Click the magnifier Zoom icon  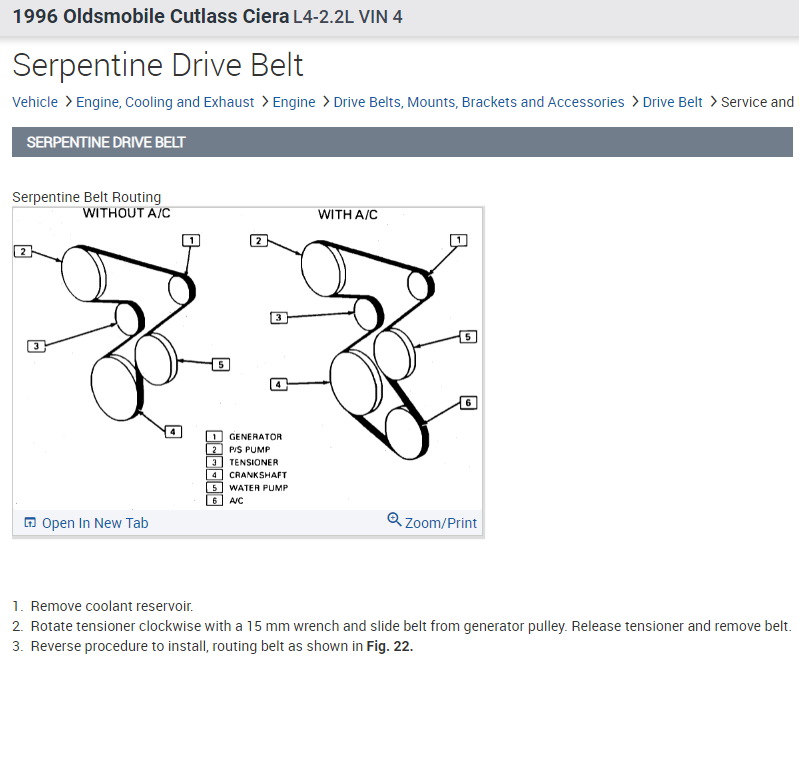[394, 519]
